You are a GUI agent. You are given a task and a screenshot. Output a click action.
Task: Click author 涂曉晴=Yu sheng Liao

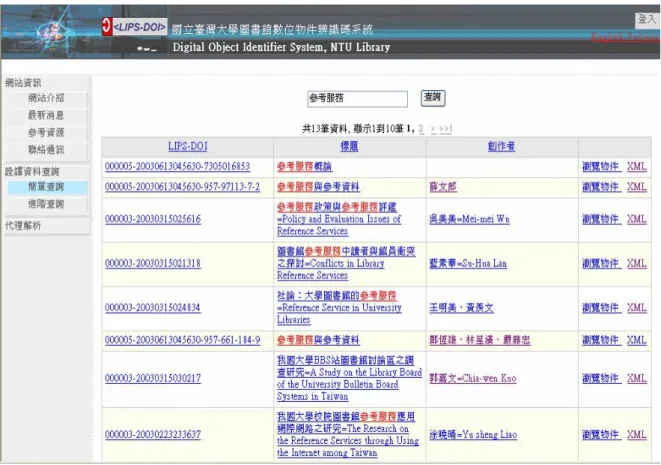click(473, 435)
